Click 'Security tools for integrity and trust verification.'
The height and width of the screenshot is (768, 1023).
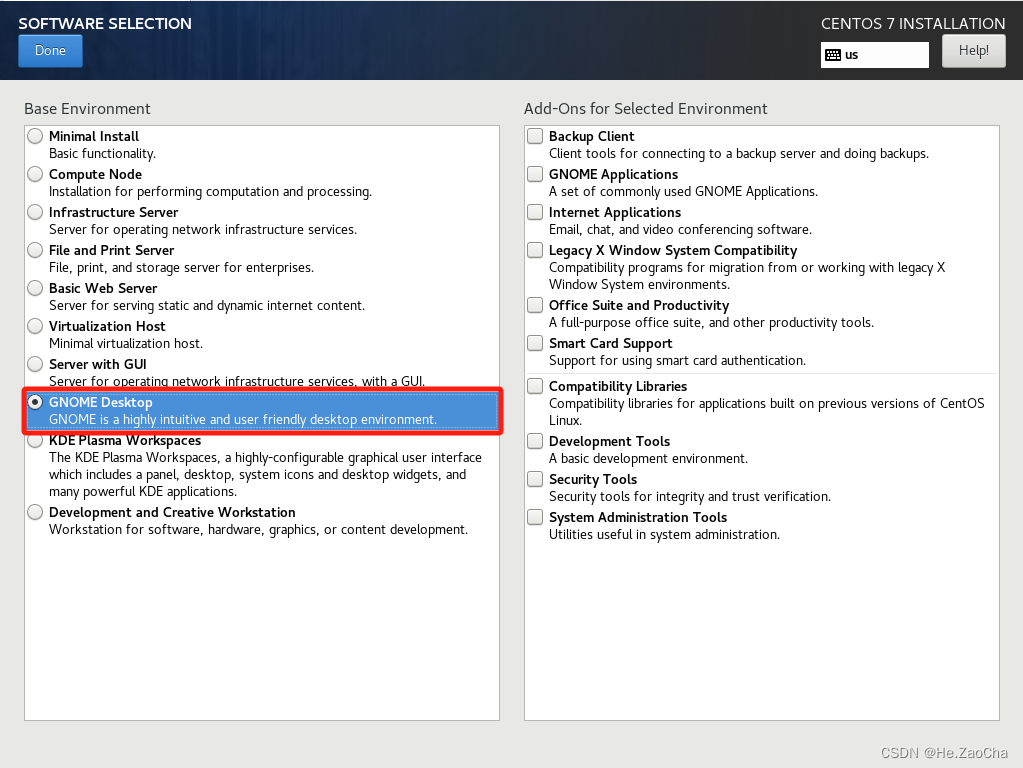click(690, 497)
